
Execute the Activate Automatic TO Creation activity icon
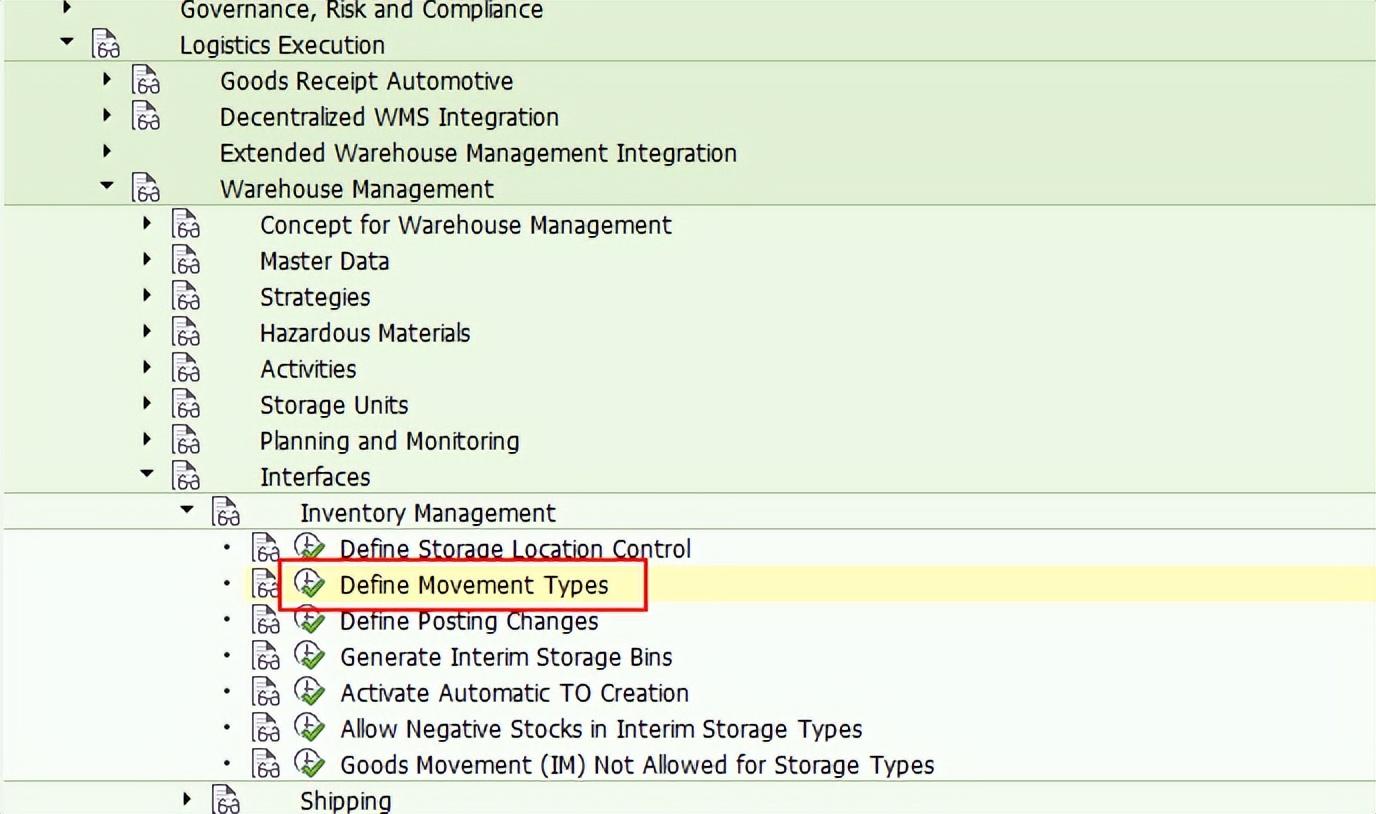coord(309,693)
